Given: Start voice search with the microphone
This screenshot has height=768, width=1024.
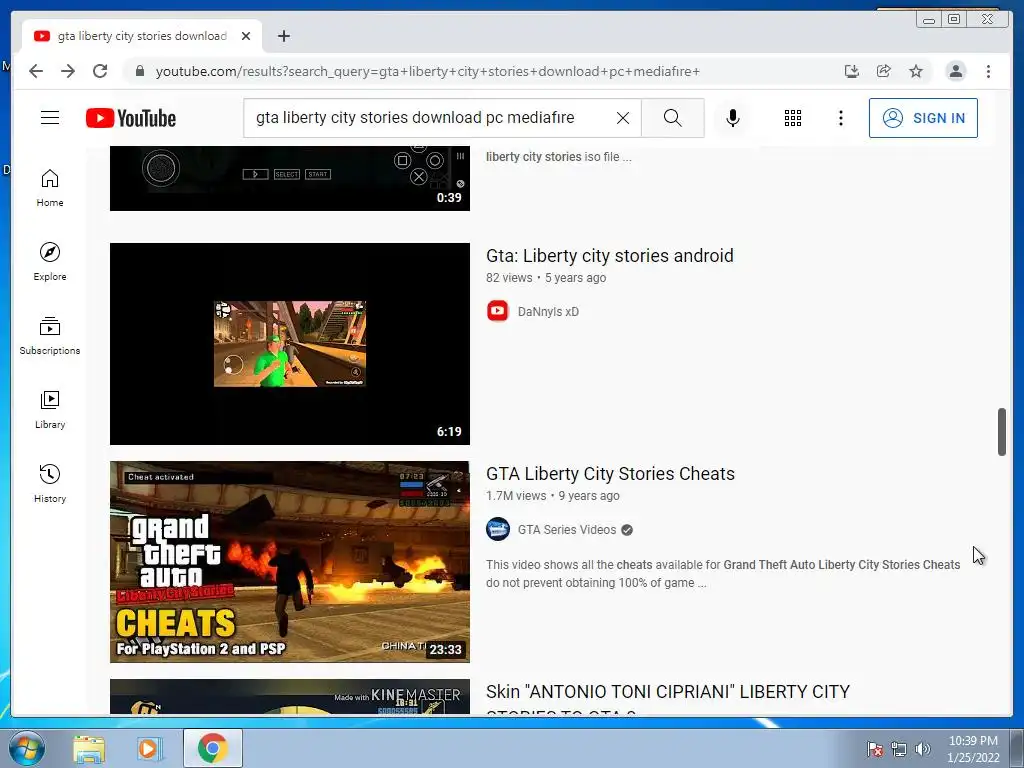Looking at the screenshot, I should pos(733,118).
